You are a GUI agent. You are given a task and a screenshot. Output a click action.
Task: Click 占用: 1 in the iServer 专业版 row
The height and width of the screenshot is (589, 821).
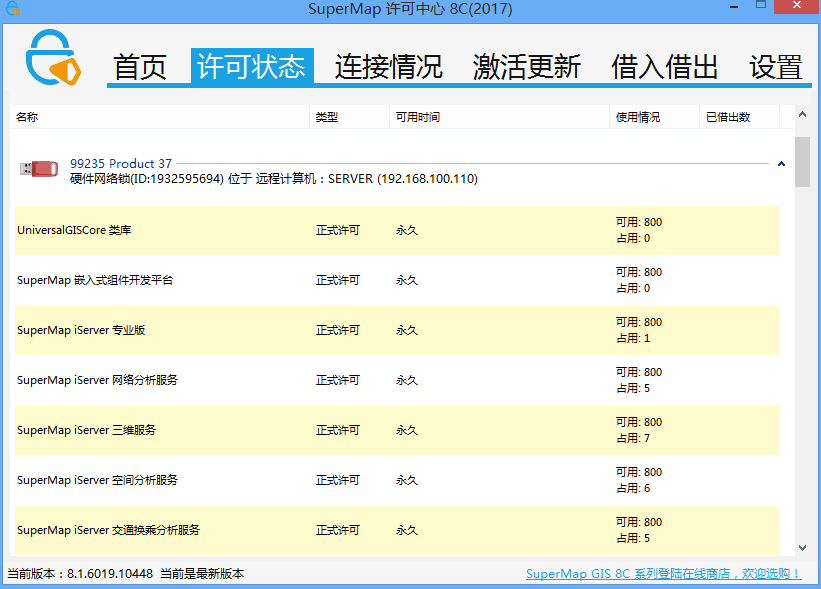pyautogui.click(x=633, y=338)
